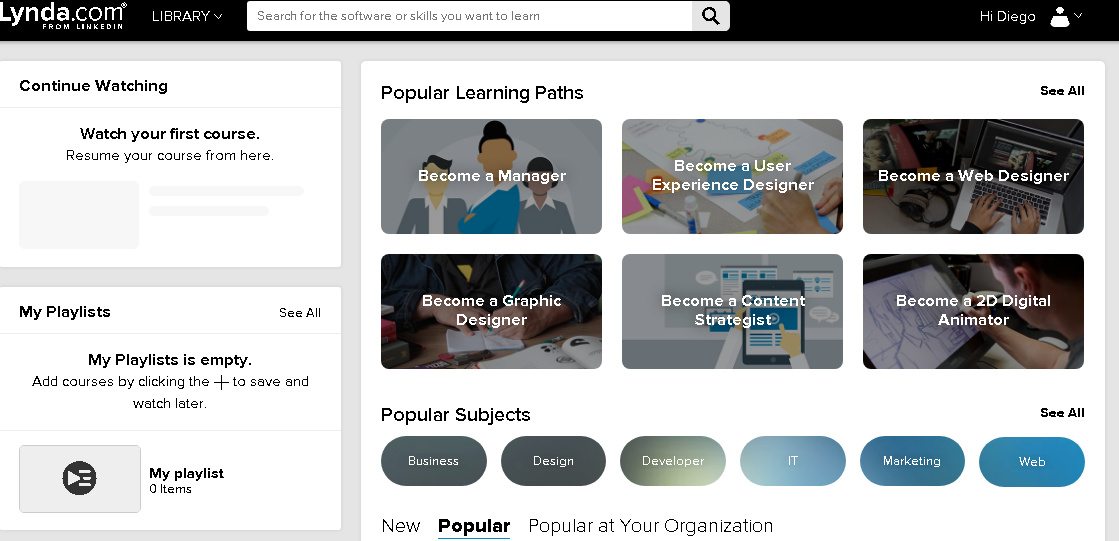Browse the Developer subject

[673, 461]
